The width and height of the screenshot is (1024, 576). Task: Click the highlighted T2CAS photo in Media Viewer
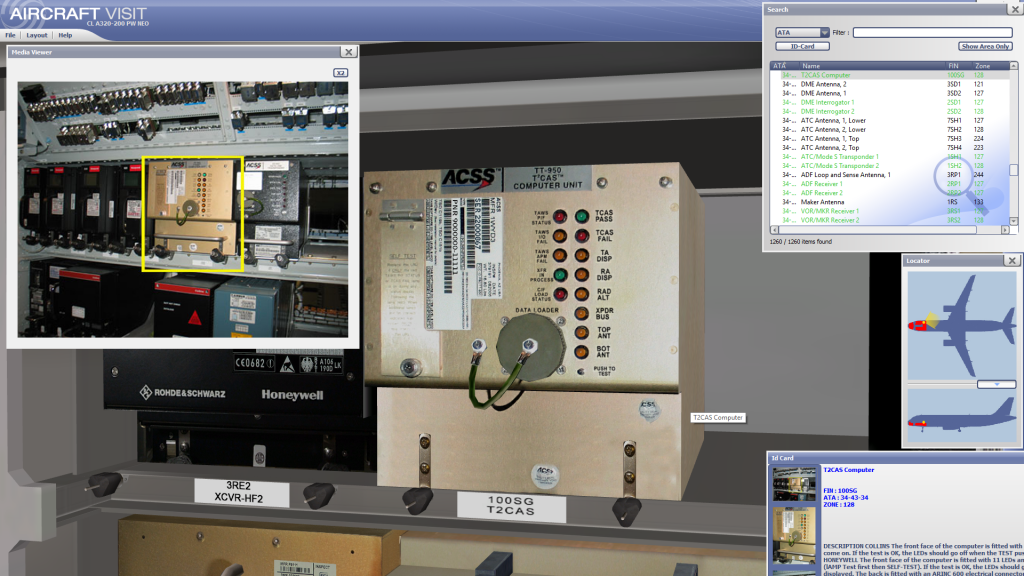click(193, 214)
